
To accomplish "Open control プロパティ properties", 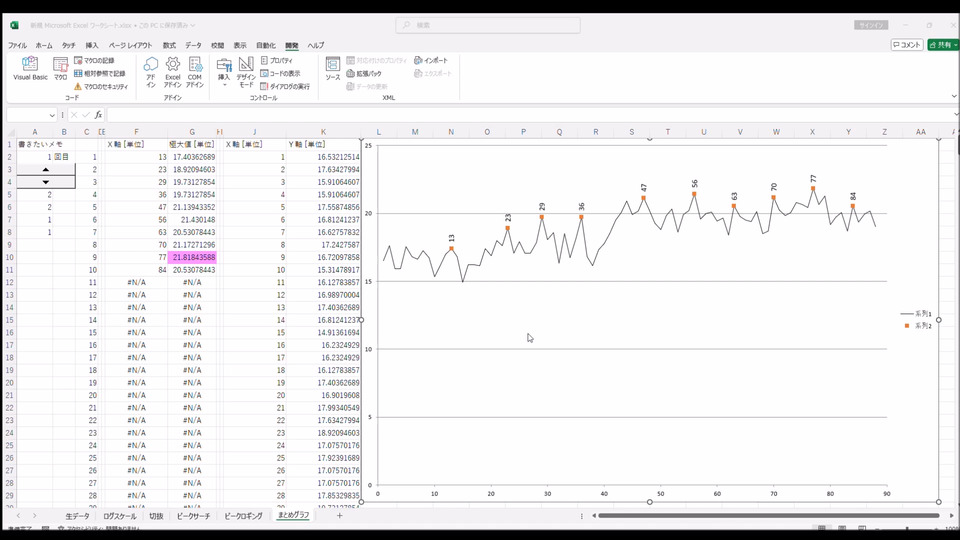I will pyautogui.click(x=277, y=61).
